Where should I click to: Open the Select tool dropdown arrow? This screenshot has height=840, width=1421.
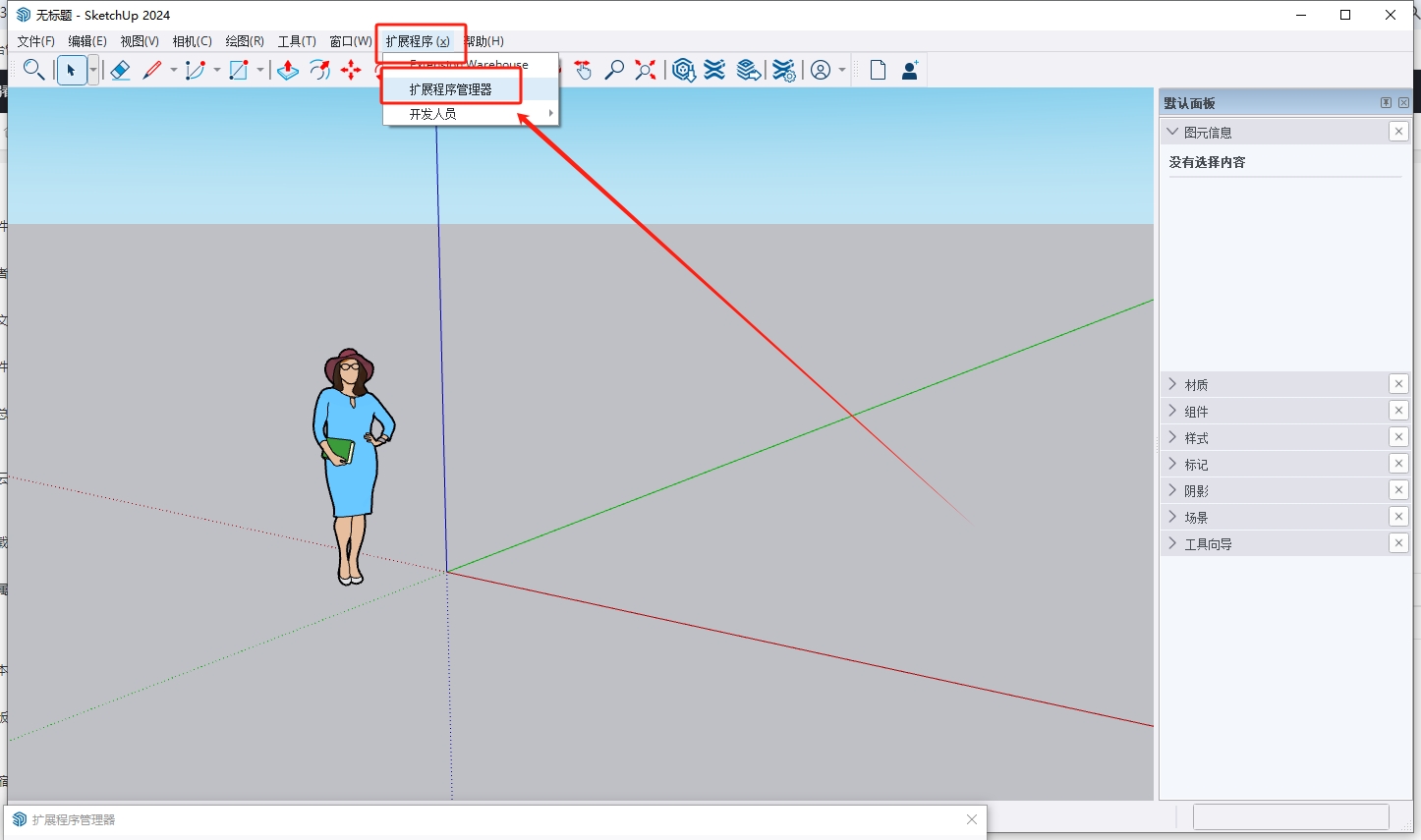click(91, 70)
